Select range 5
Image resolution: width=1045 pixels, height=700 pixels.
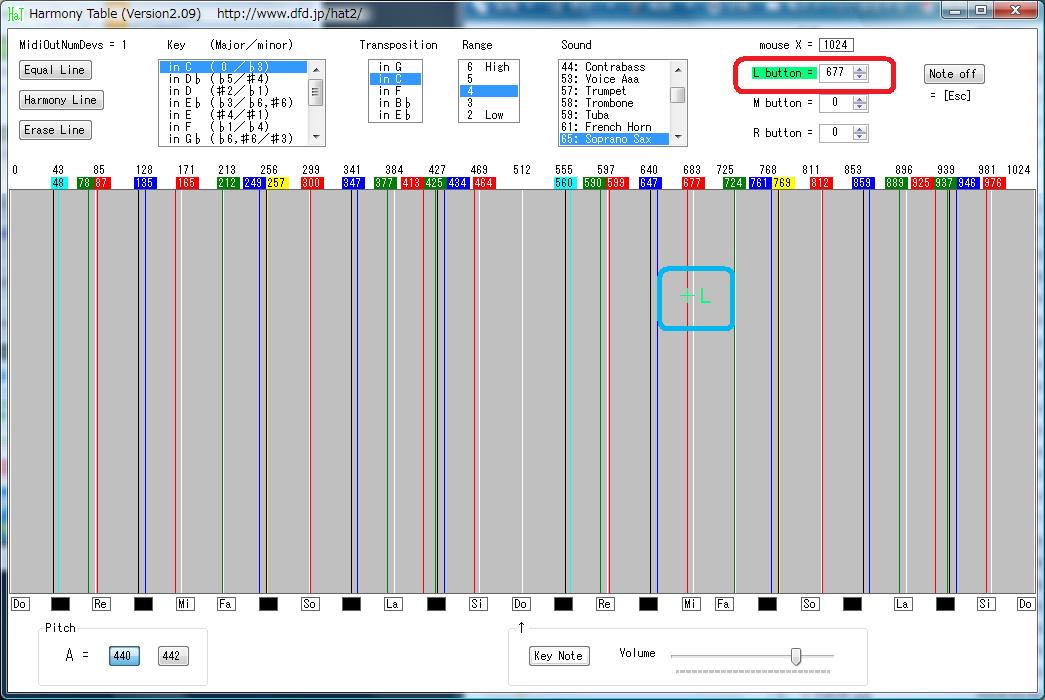[x=489, y=79]
